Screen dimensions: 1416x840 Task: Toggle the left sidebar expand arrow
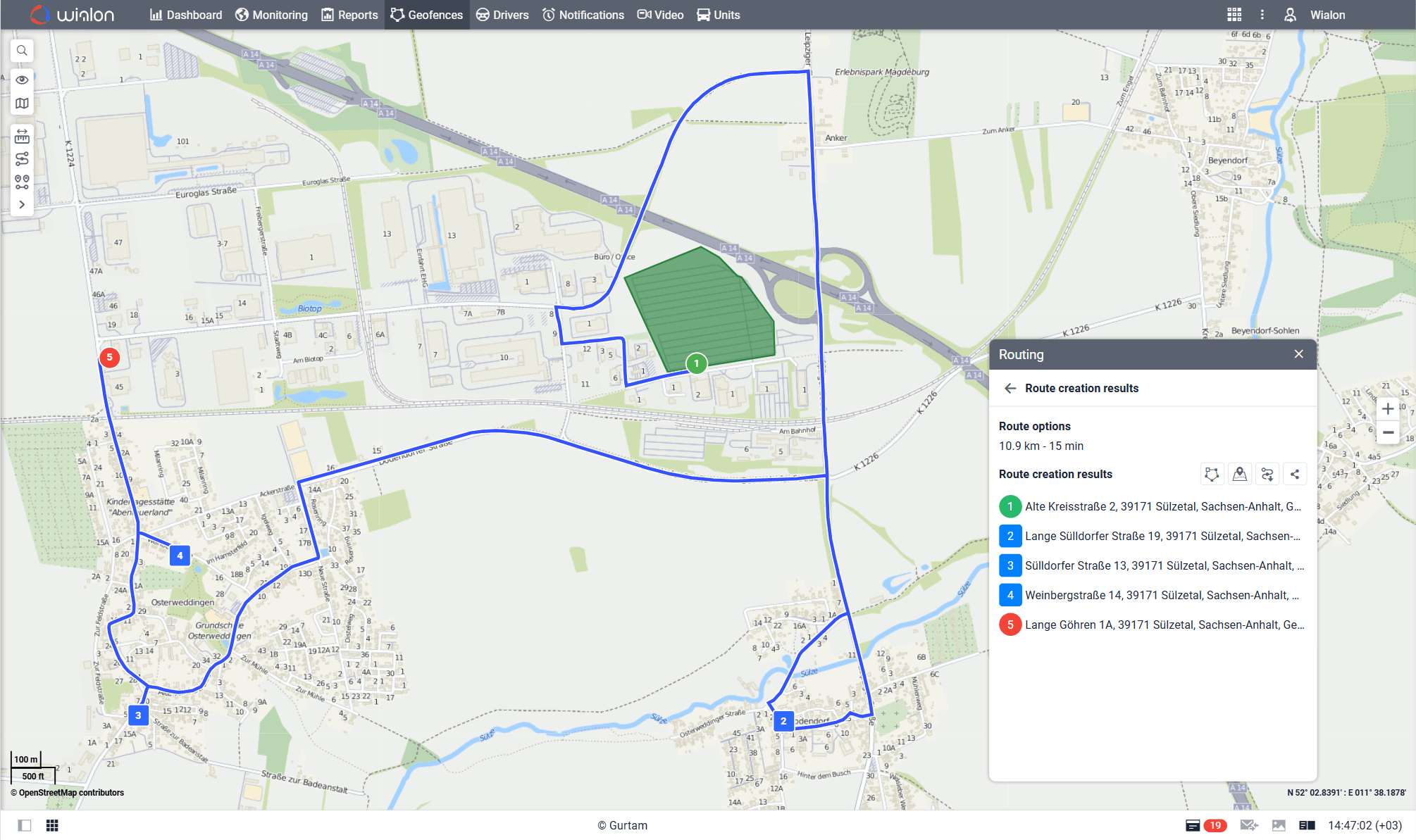[22, 207]
